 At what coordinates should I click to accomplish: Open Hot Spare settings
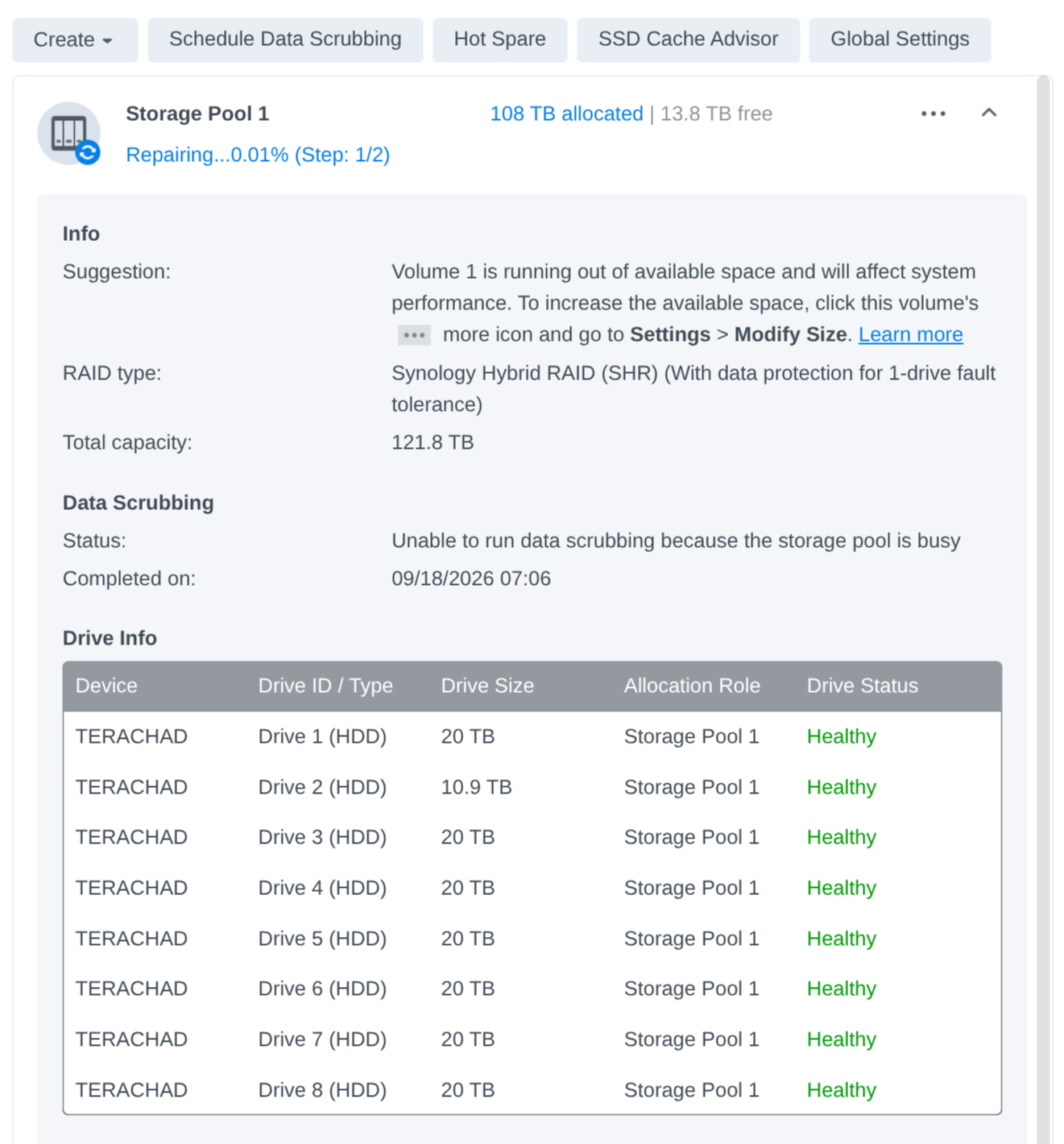click(x=499, y=39)
